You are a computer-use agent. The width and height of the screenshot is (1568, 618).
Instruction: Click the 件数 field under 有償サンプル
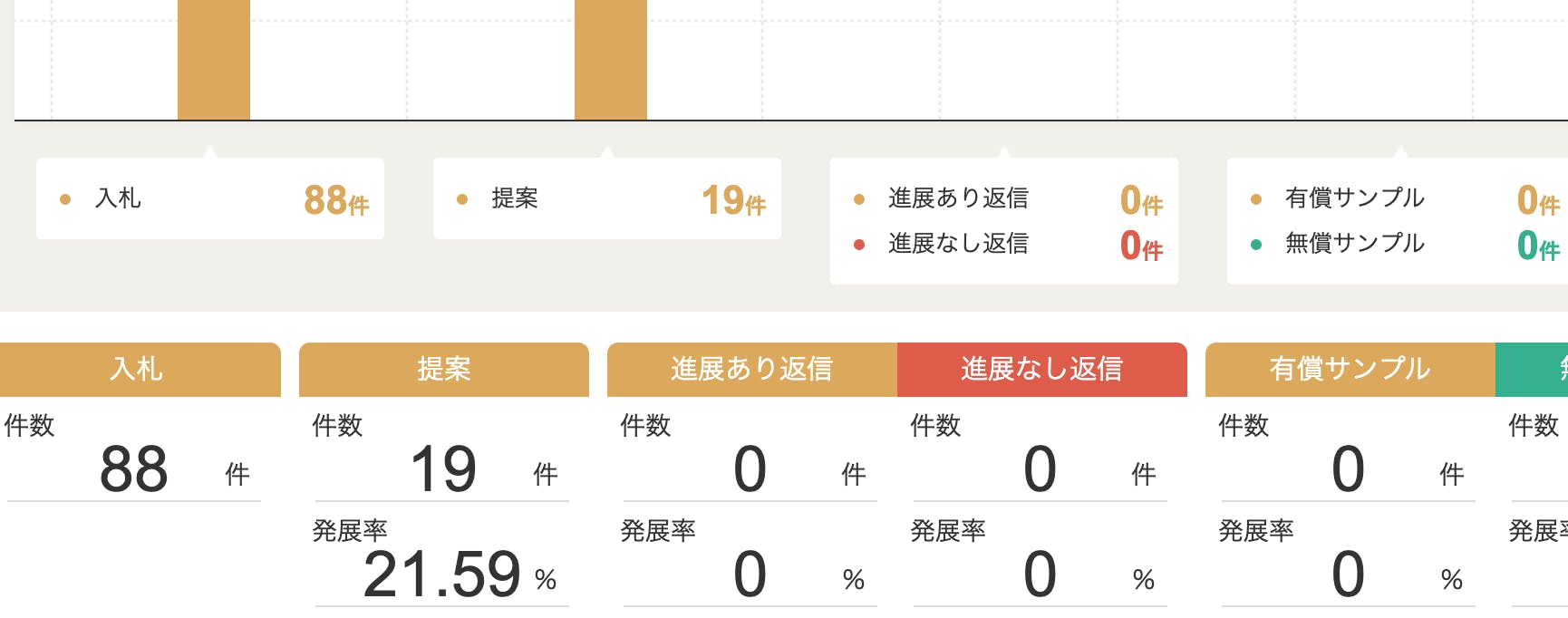[1348, 470]
